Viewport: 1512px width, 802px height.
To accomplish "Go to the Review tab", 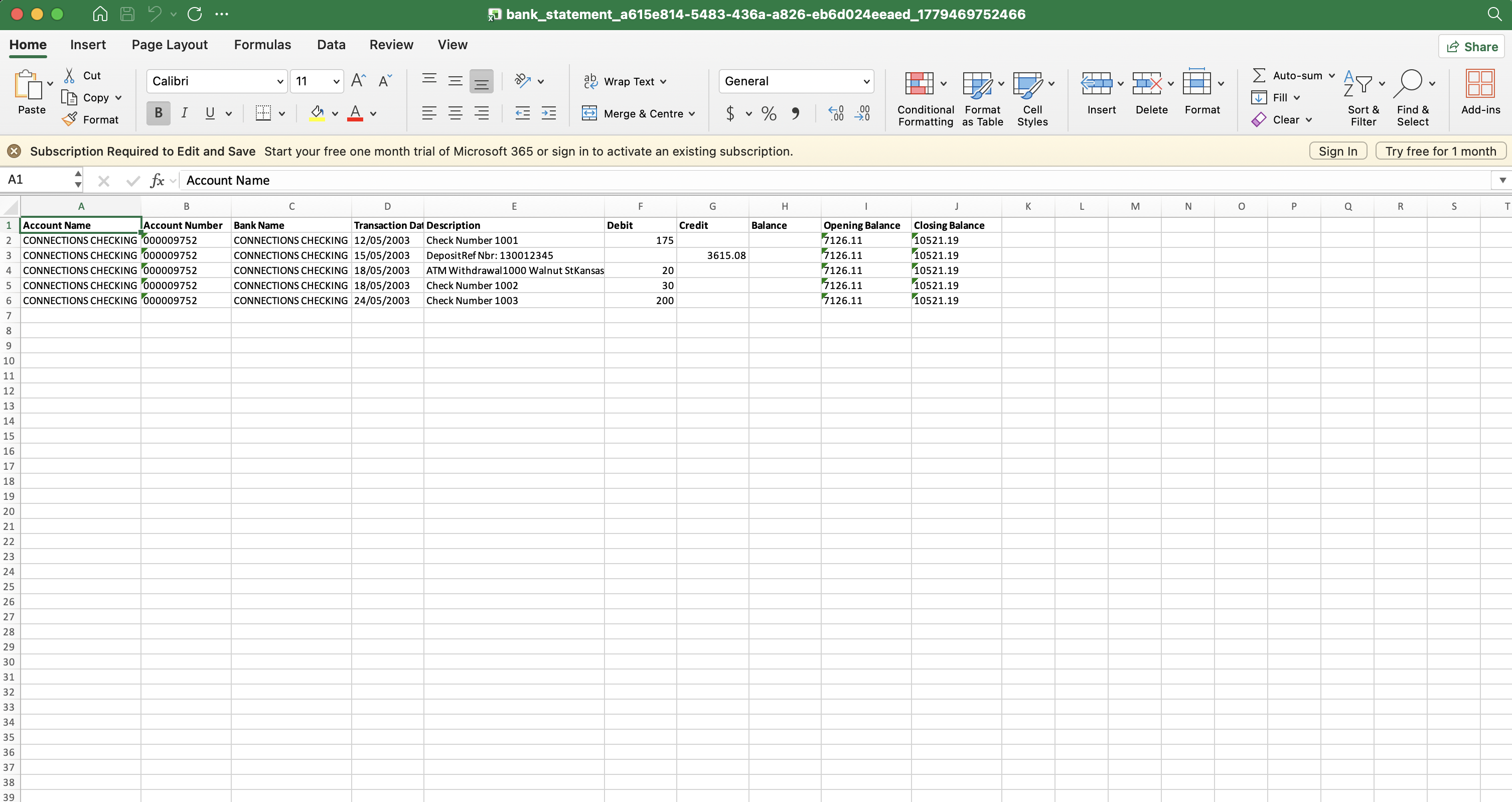I will 391,45.
